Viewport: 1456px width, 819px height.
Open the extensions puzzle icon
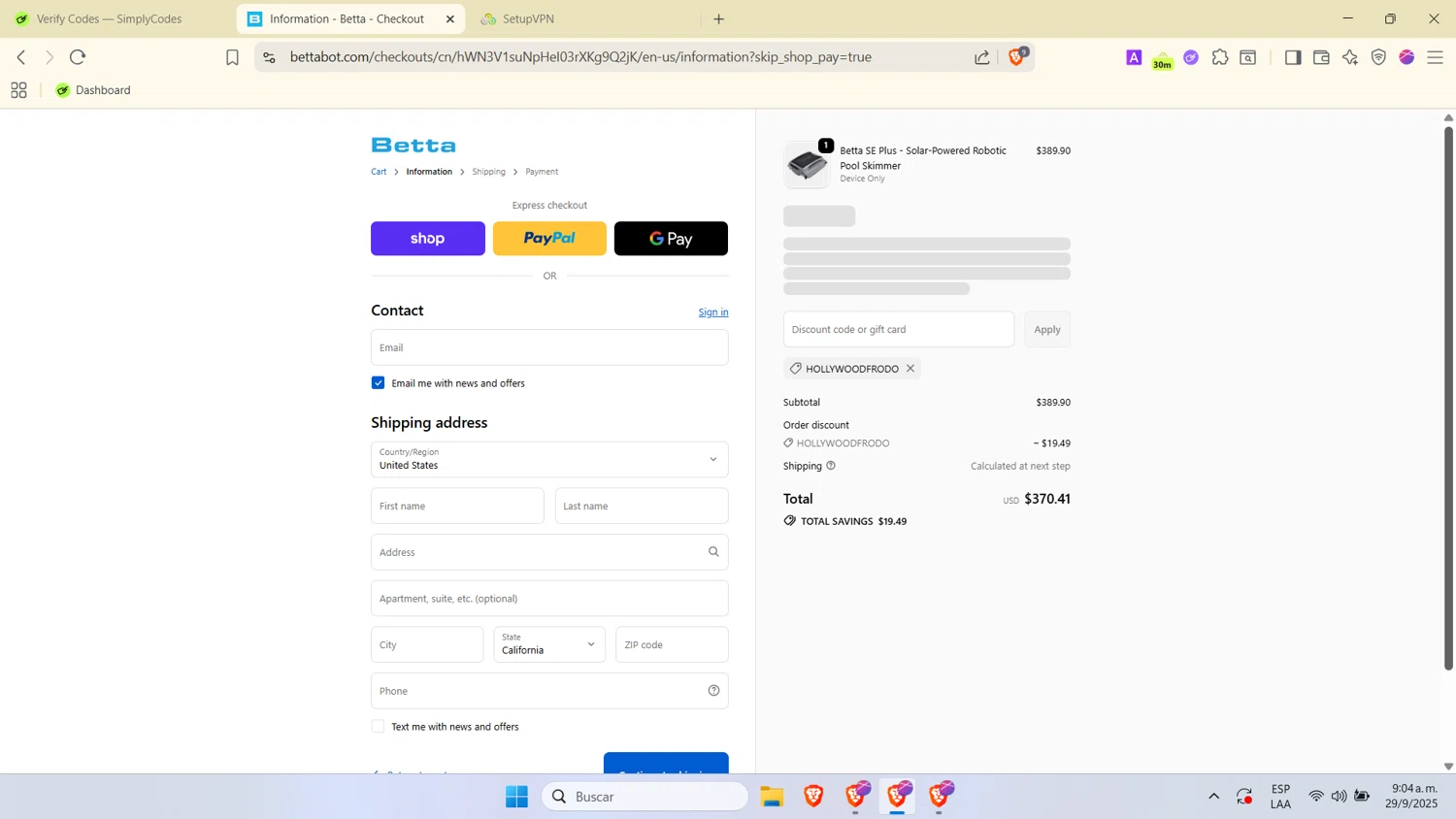1220,57
